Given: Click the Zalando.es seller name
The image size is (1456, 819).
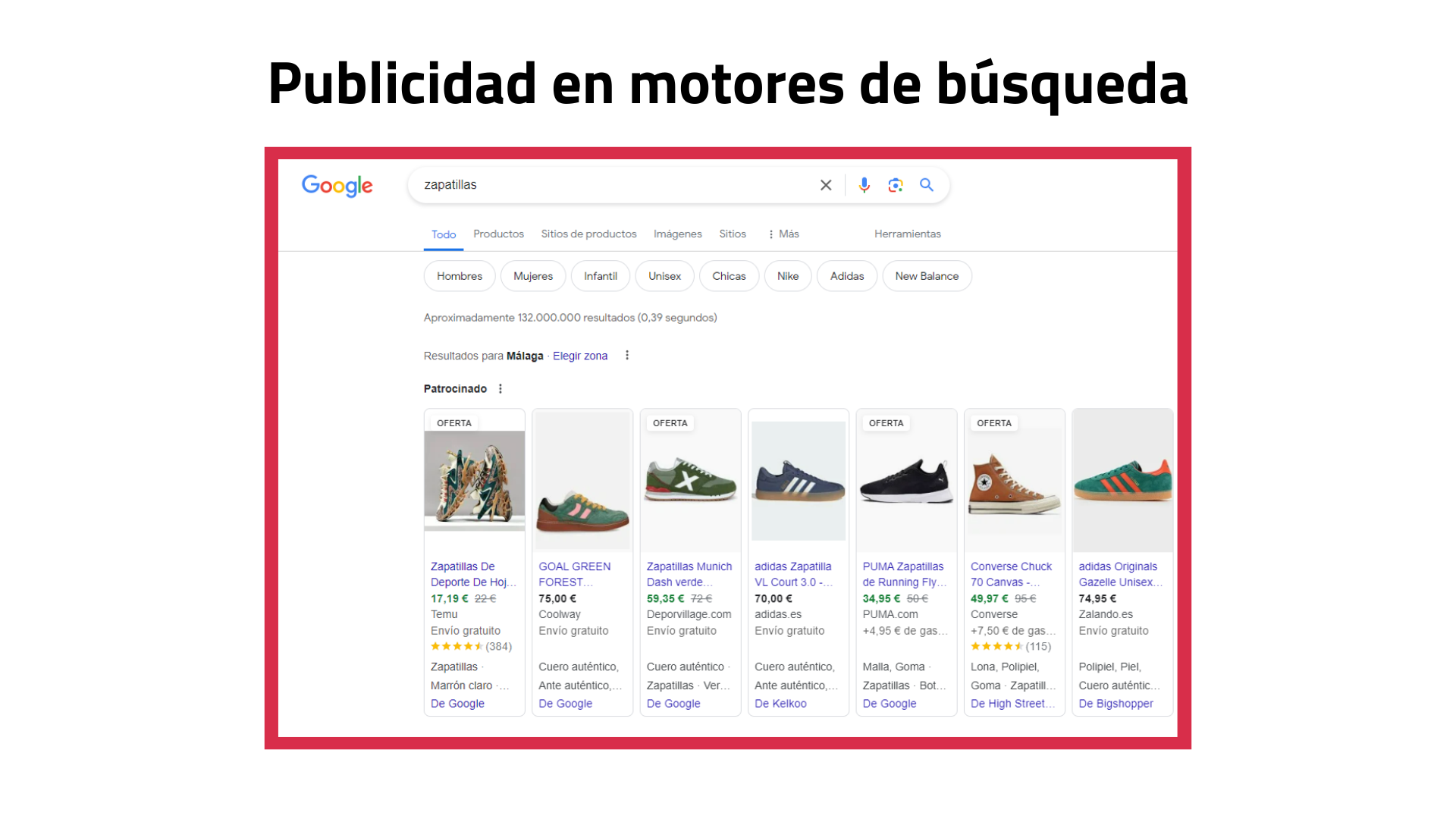Looking at the screenshot, I should pos(1106,614).
